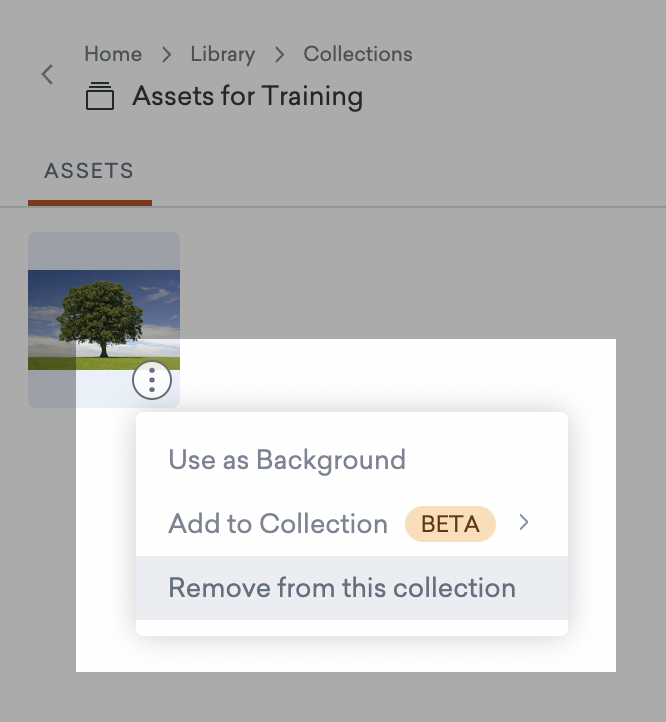666x722 pixels.
Task: Click the Assets for Training title
Action: pyautogui.click(x=247, y=97)
